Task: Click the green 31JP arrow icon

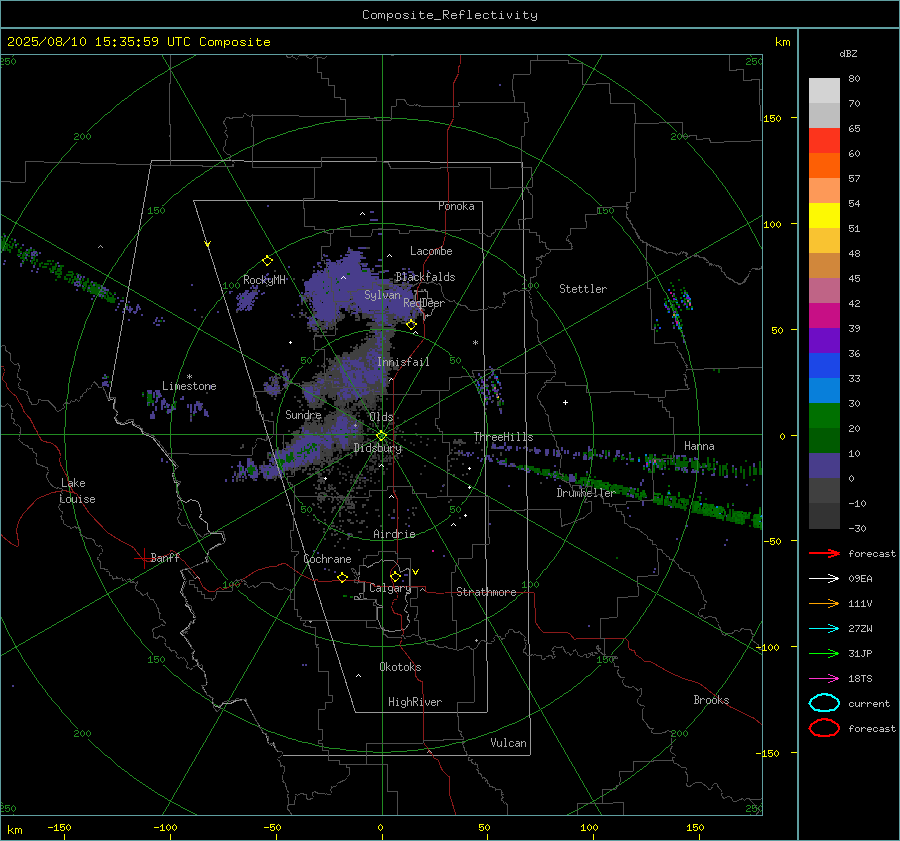Action: click(x=824, y=653)
